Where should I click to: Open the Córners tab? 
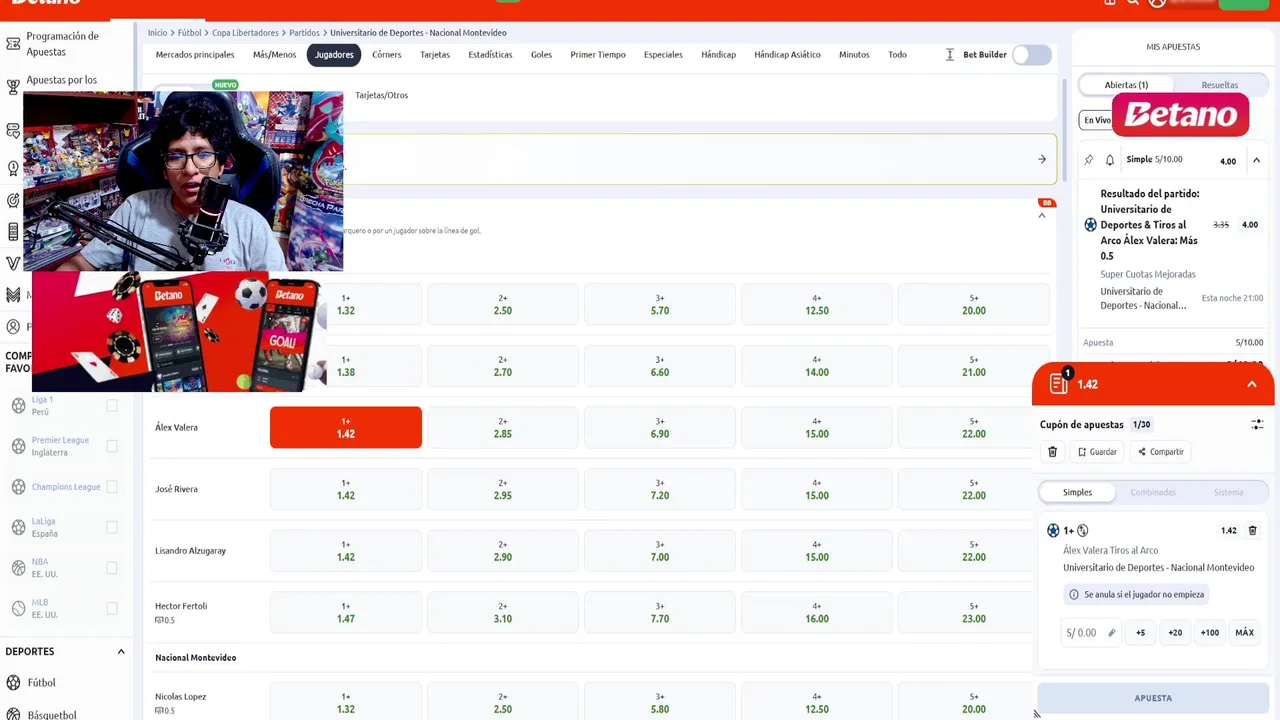click(x=387, y=55)
